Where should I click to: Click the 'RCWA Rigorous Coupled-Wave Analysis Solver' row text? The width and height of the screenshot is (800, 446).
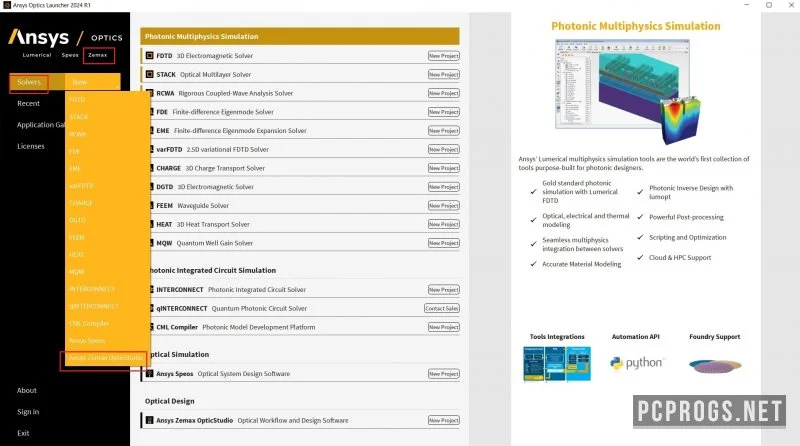224,93
